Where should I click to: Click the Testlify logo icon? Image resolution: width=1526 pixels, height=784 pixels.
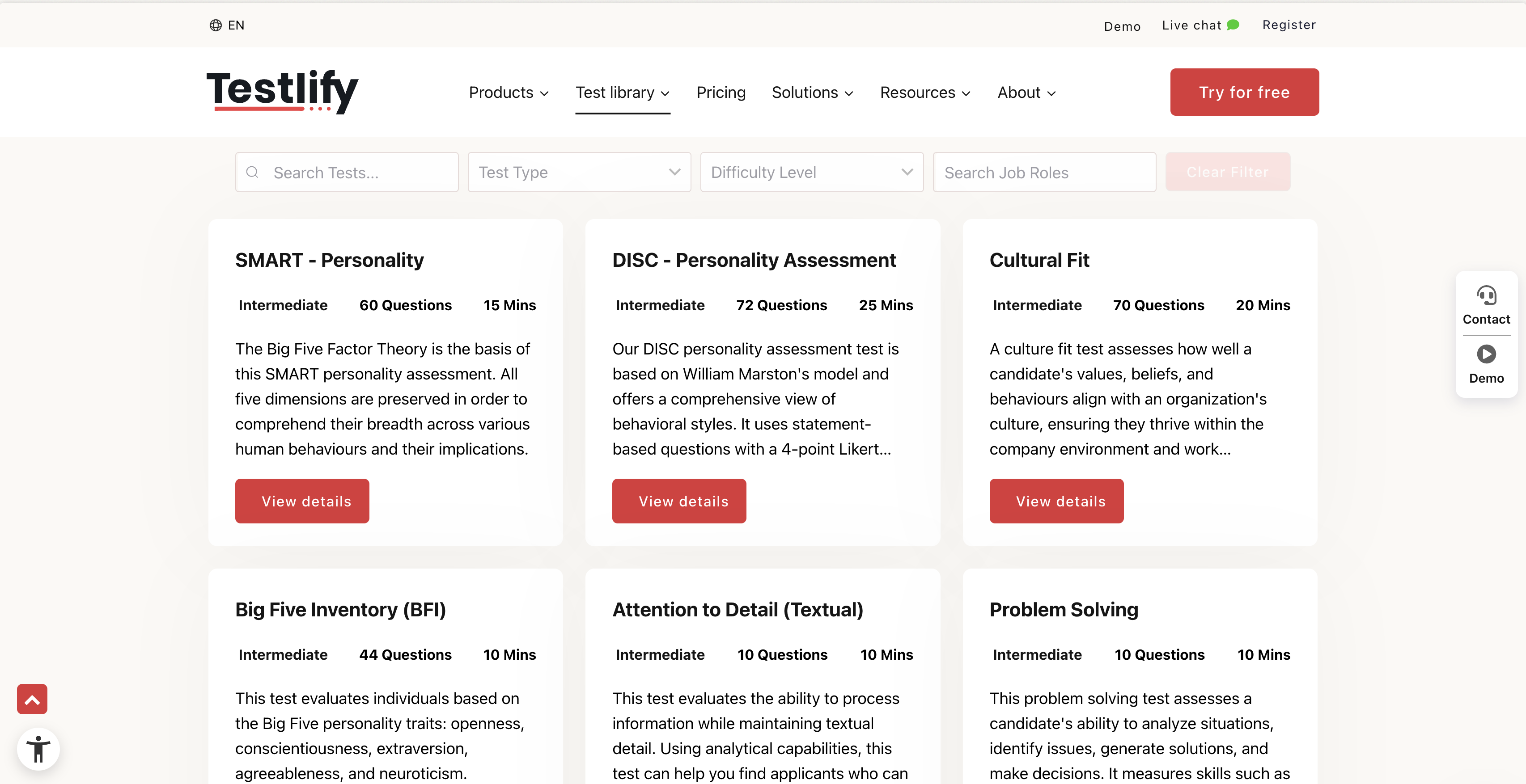(x=283, y=92)
